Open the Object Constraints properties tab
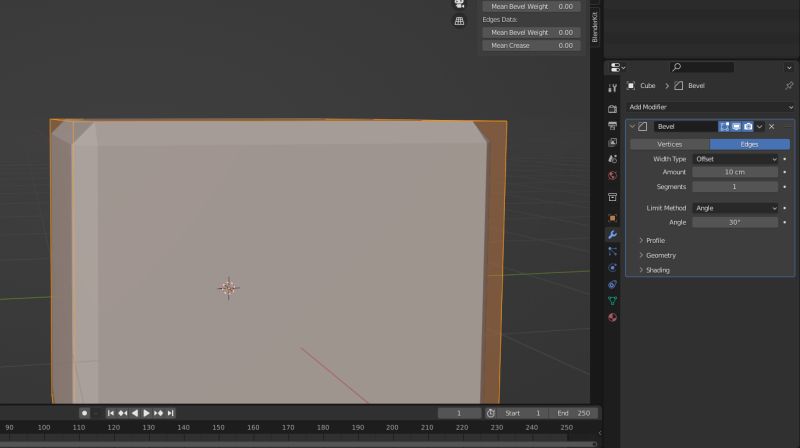Viewport: 800px width, 448px height. tap(612, 284)
